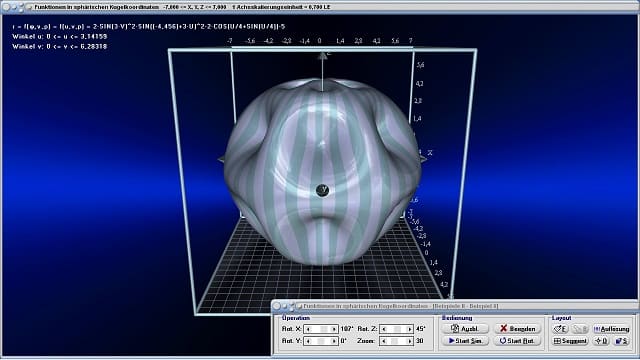Click the main 3D window title bar
640x360 pixels.
320,7
